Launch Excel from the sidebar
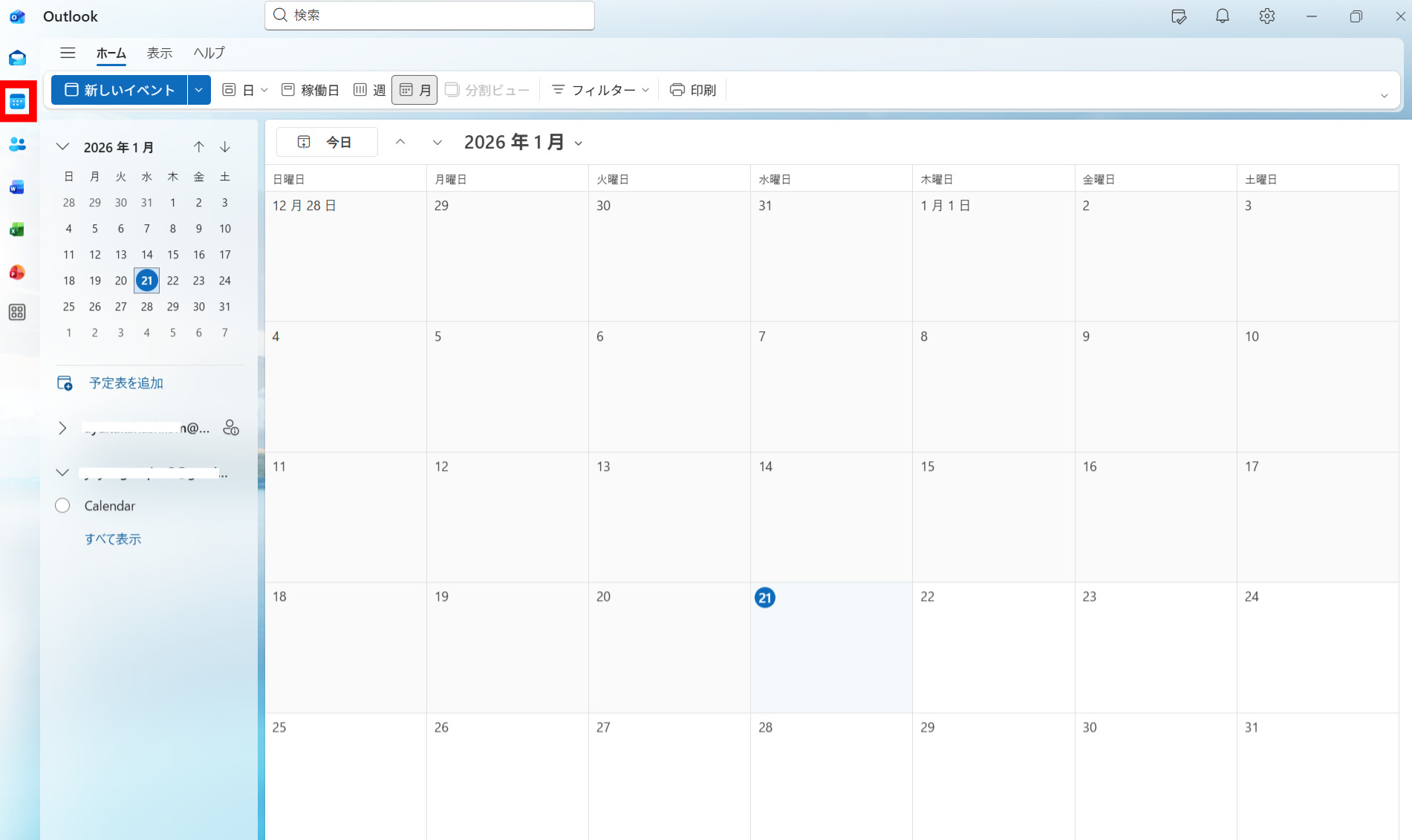This screenshot has width=1412, height=840. tap(17, 230)
